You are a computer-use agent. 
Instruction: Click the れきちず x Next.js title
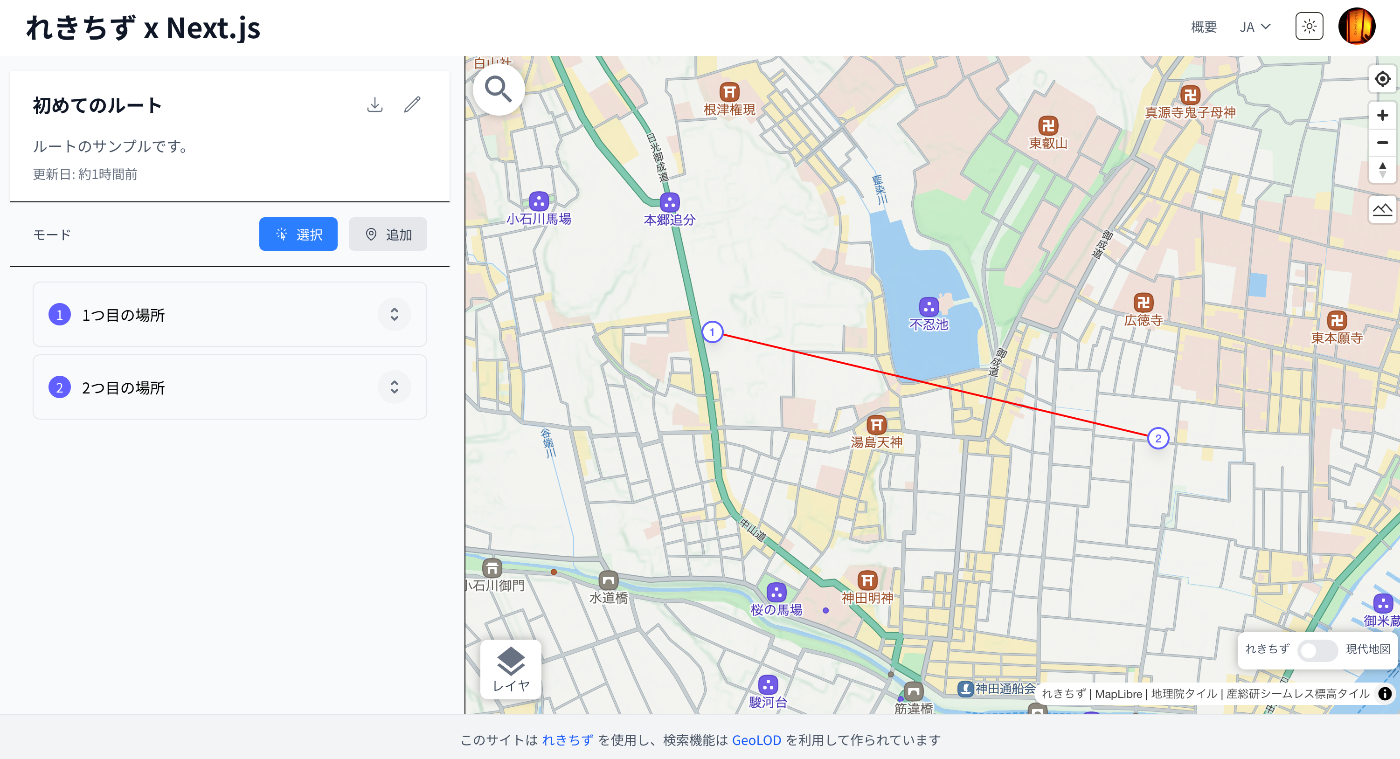[143, 27]
